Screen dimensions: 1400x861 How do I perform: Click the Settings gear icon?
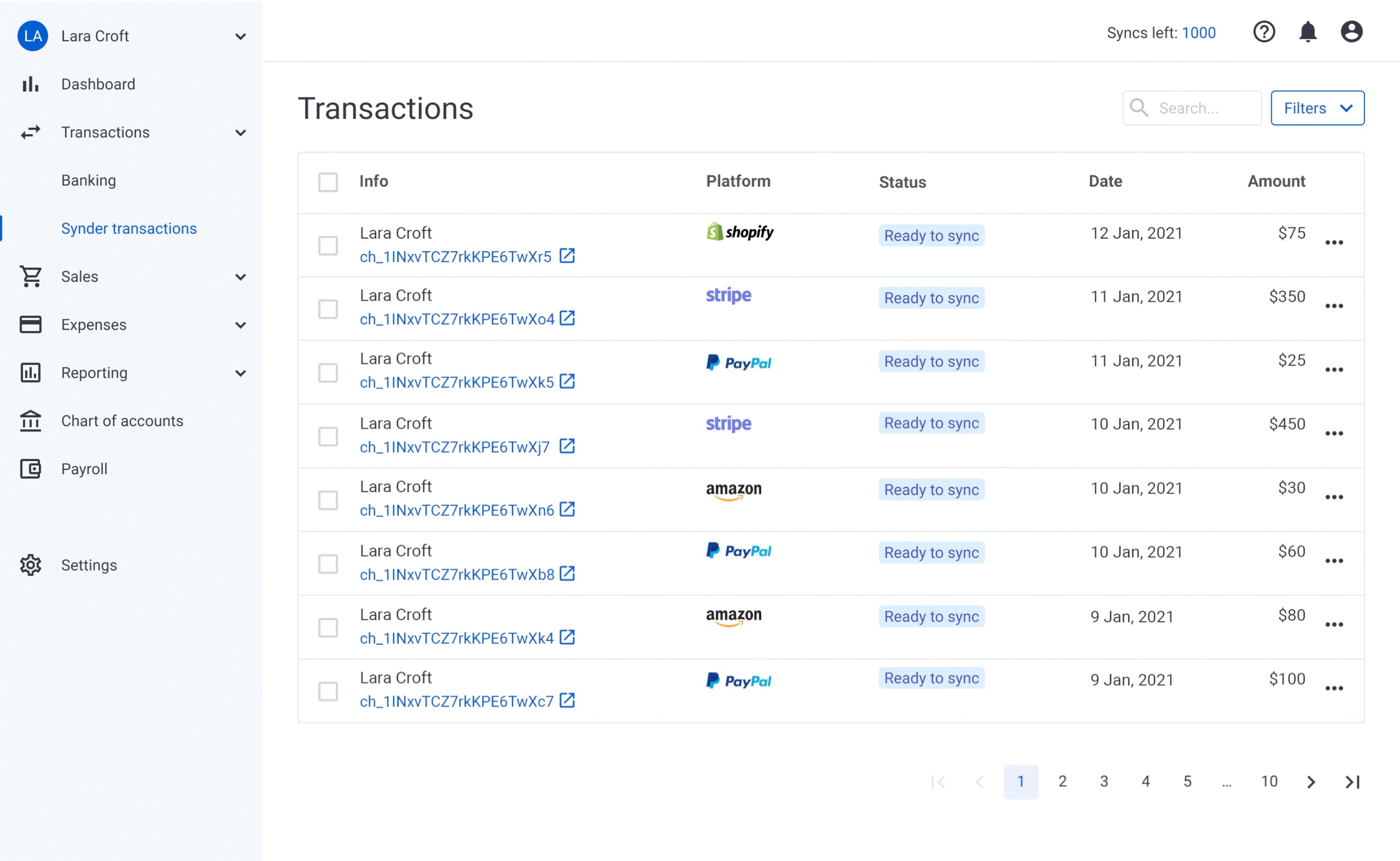coord(31,565)
